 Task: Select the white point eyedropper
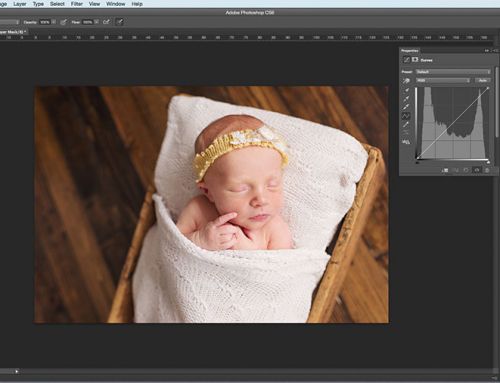click(x=406, y=107)
